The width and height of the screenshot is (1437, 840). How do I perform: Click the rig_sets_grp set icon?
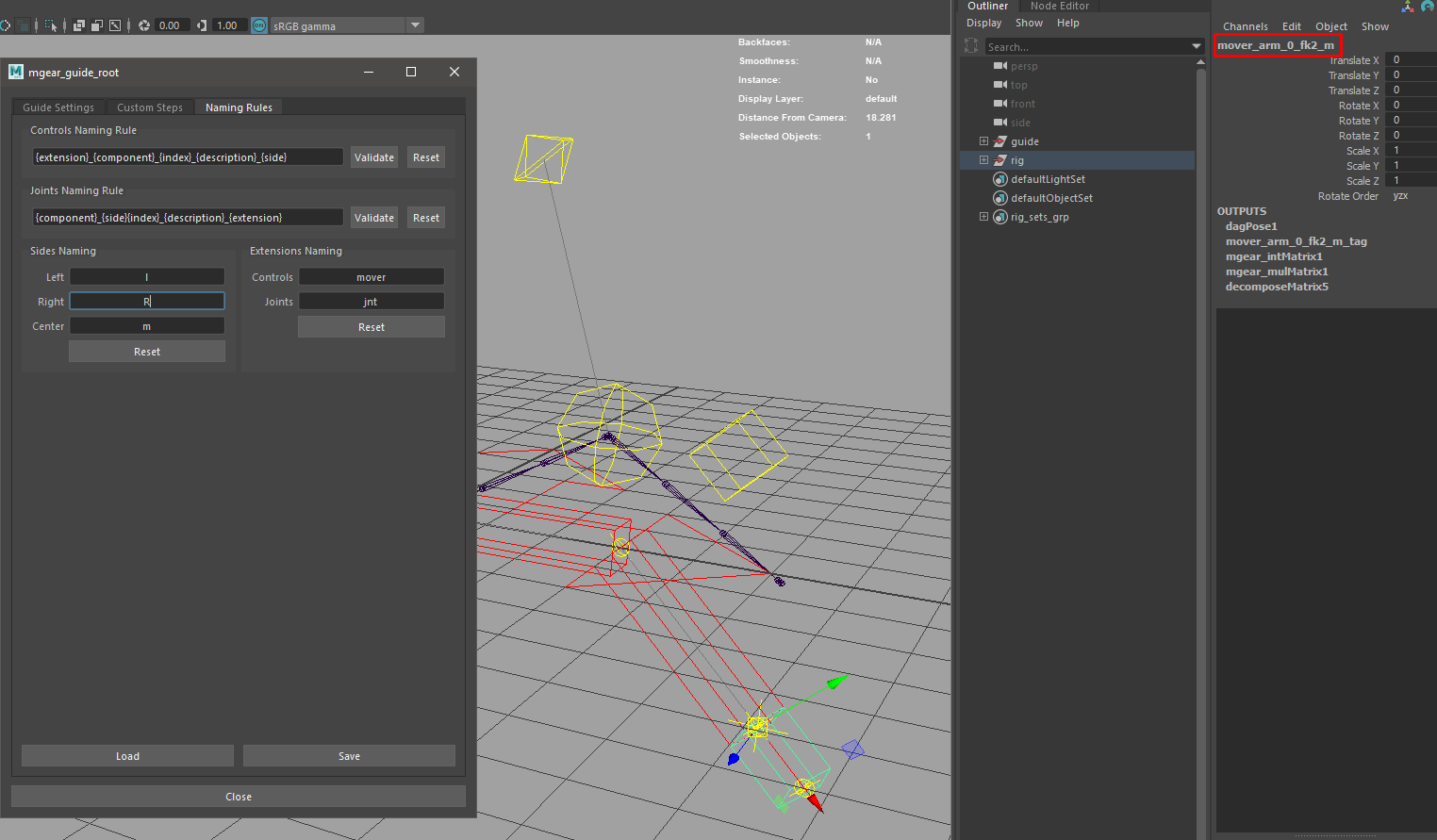[x=1000, y=217]
